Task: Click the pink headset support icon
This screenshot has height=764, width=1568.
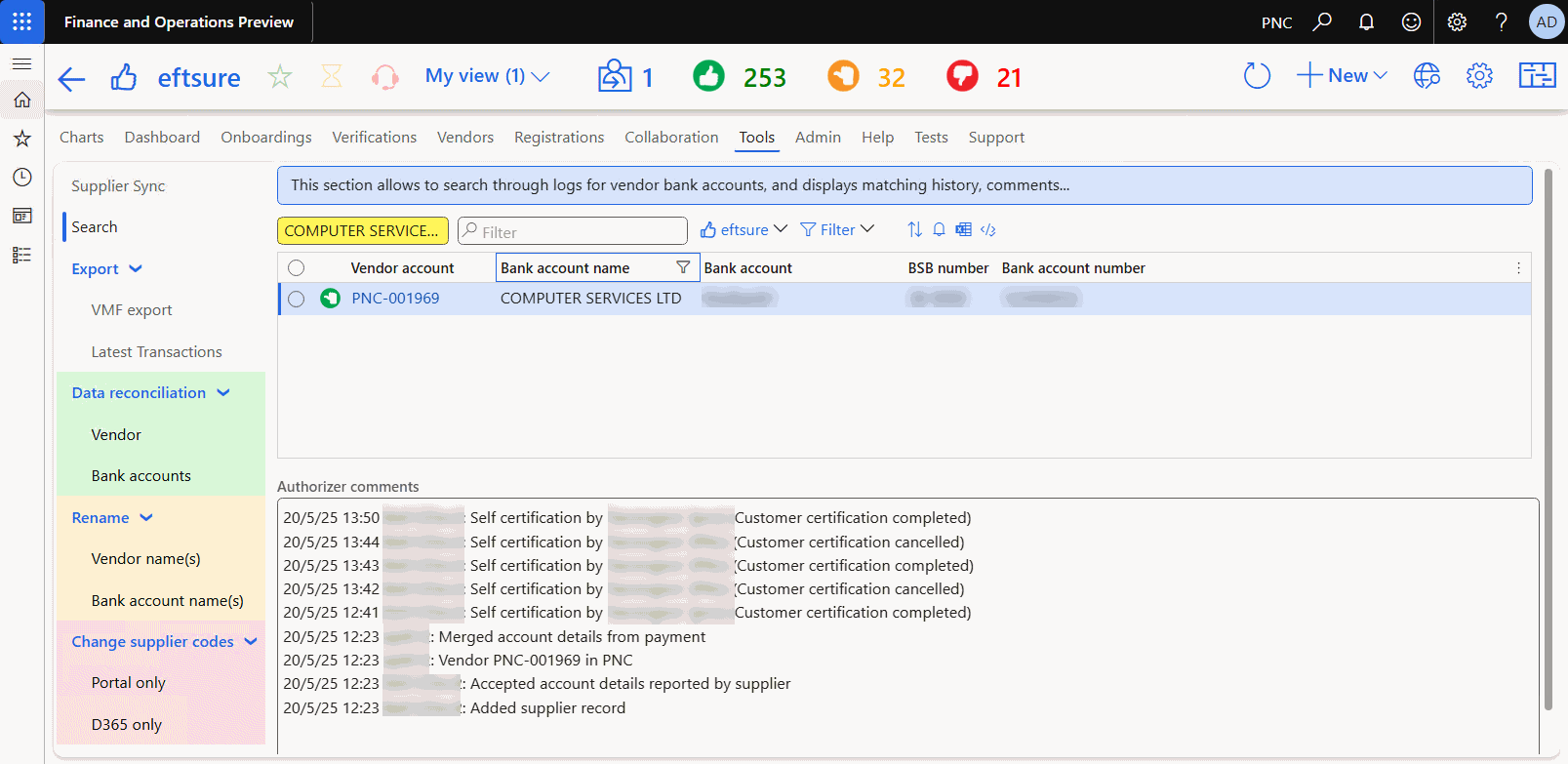Action: (x=385, y=77)
